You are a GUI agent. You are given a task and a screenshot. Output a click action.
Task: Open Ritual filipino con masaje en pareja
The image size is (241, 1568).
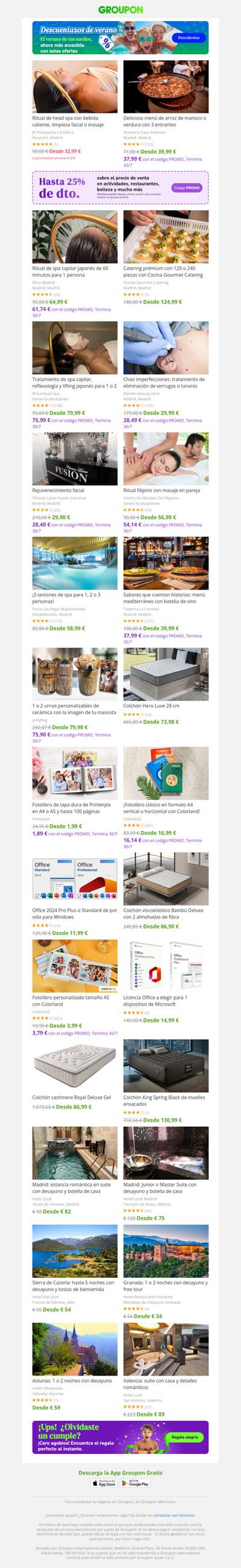(x=161, y=490)
